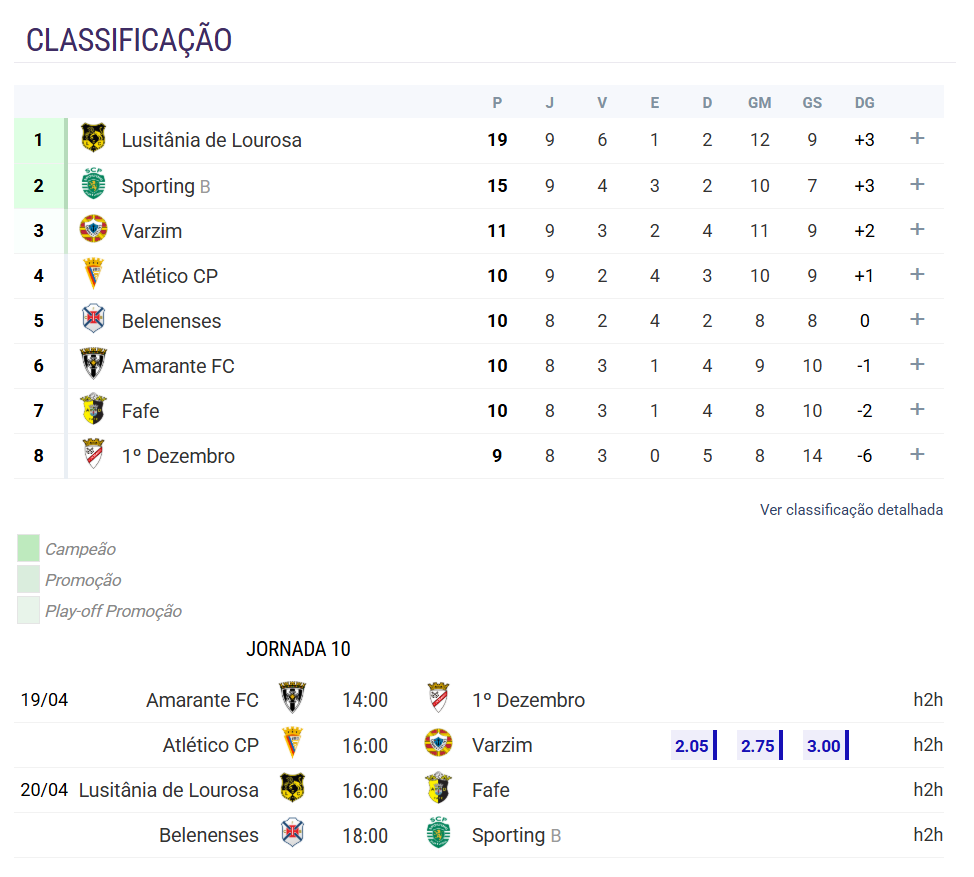Image resolution: width=974 pixels, height=877 pixels.
Task: Open Sporting B team name in standings
Action: [x=166, y=186]
